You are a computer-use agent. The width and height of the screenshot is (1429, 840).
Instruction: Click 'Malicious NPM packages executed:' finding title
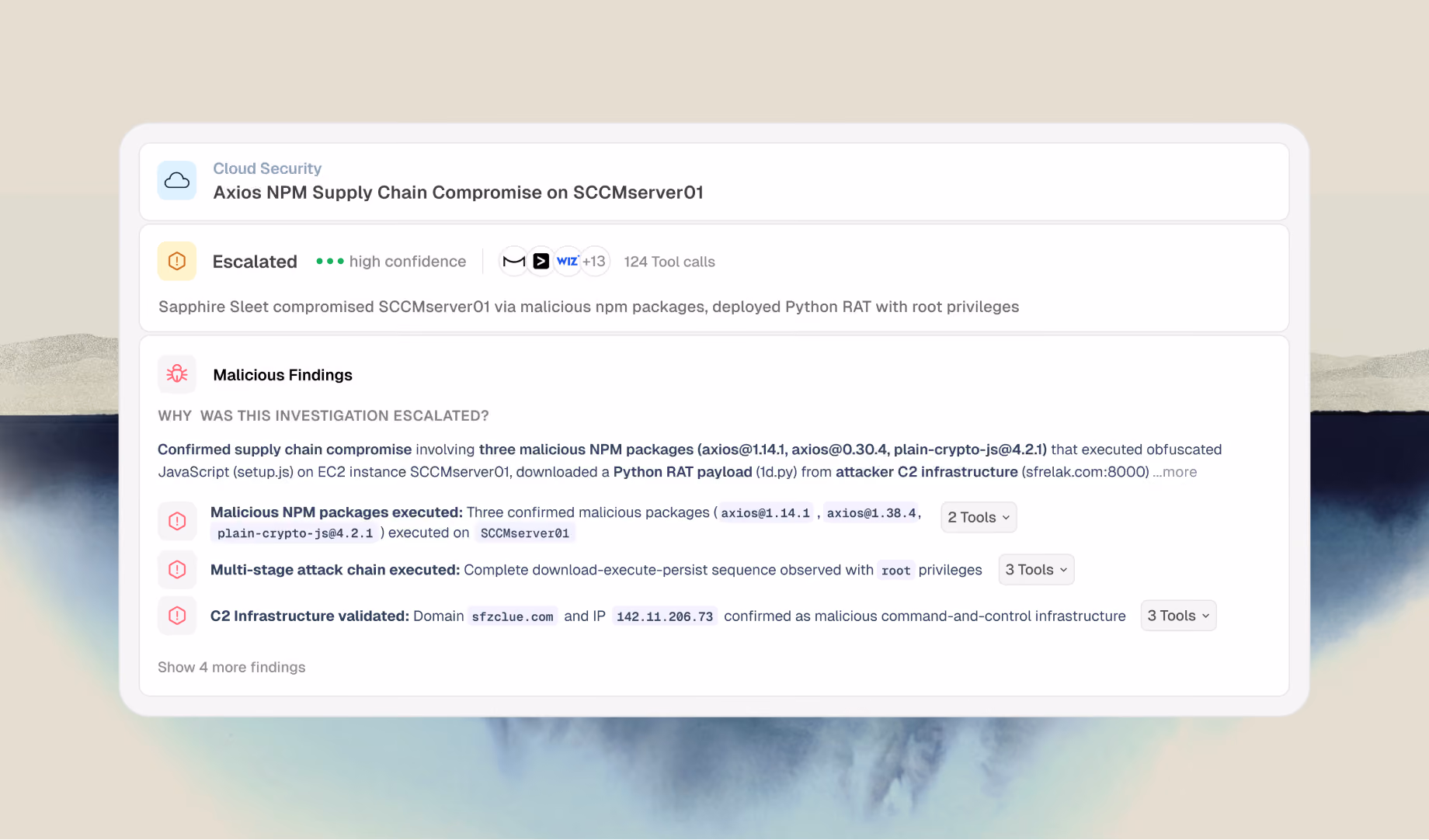click(x=336, y=512)
